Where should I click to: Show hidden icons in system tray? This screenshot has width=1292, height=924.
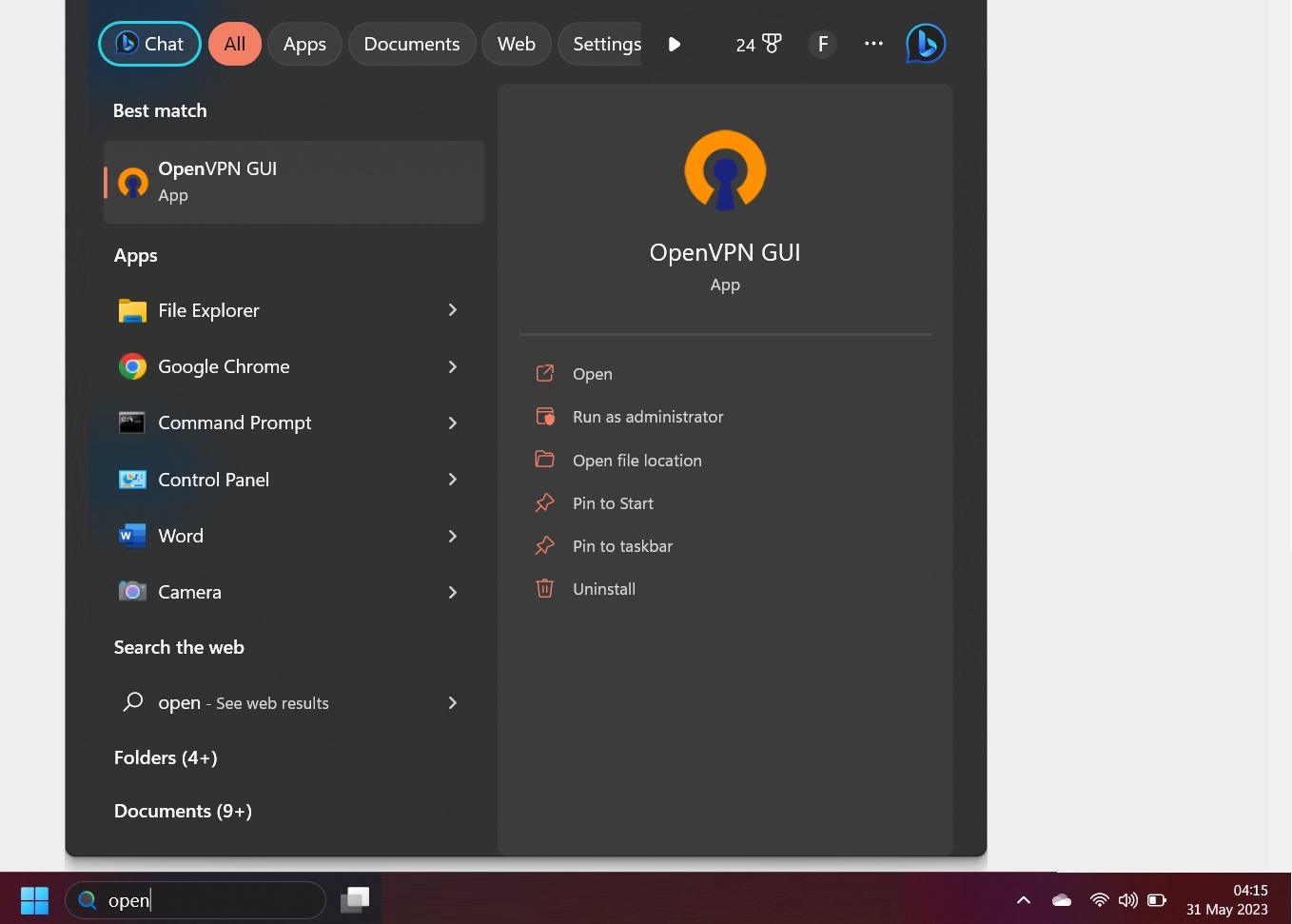1024,899
